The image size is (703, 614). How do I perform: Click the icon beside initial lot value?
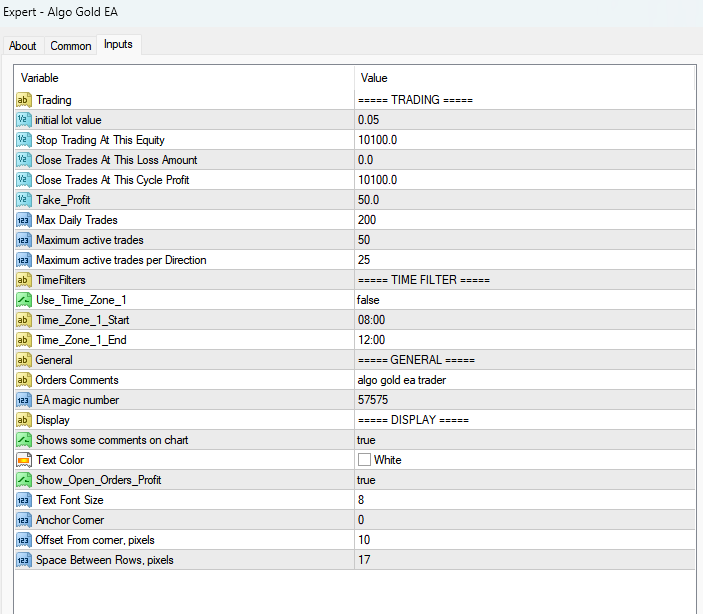pyautogui.click(x=24, y=120)
